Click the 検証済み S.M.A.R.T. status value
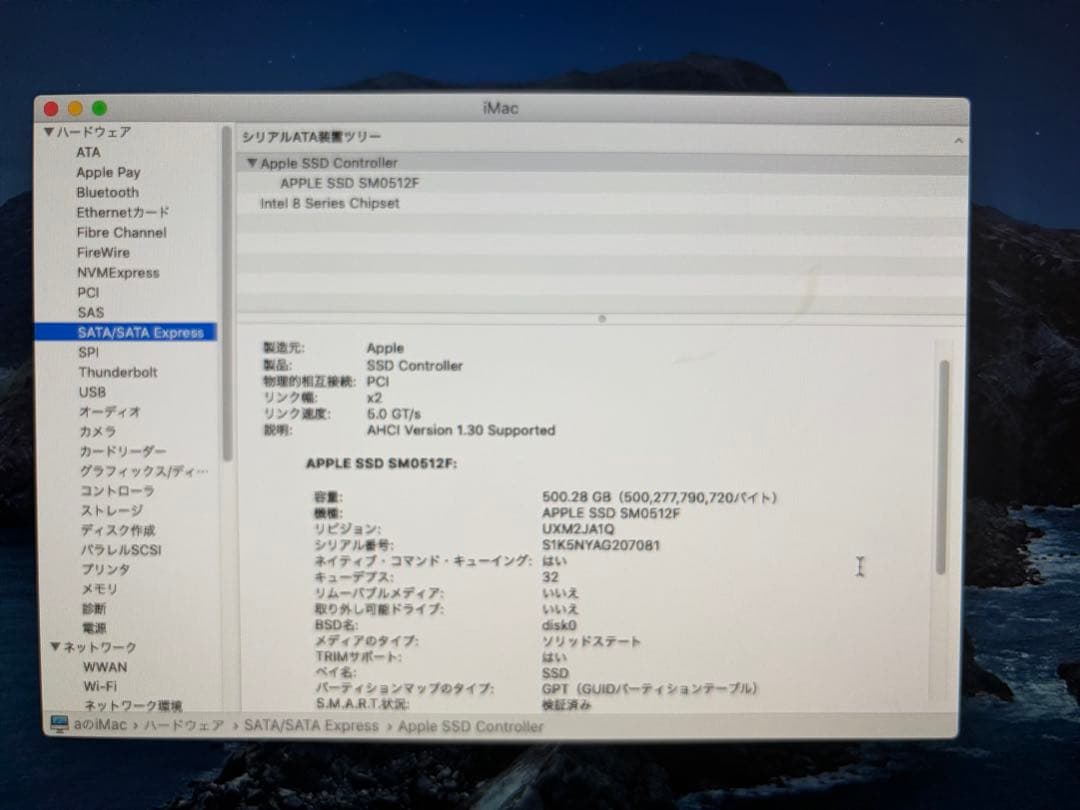1080x810 pixels. coord(566,705)
